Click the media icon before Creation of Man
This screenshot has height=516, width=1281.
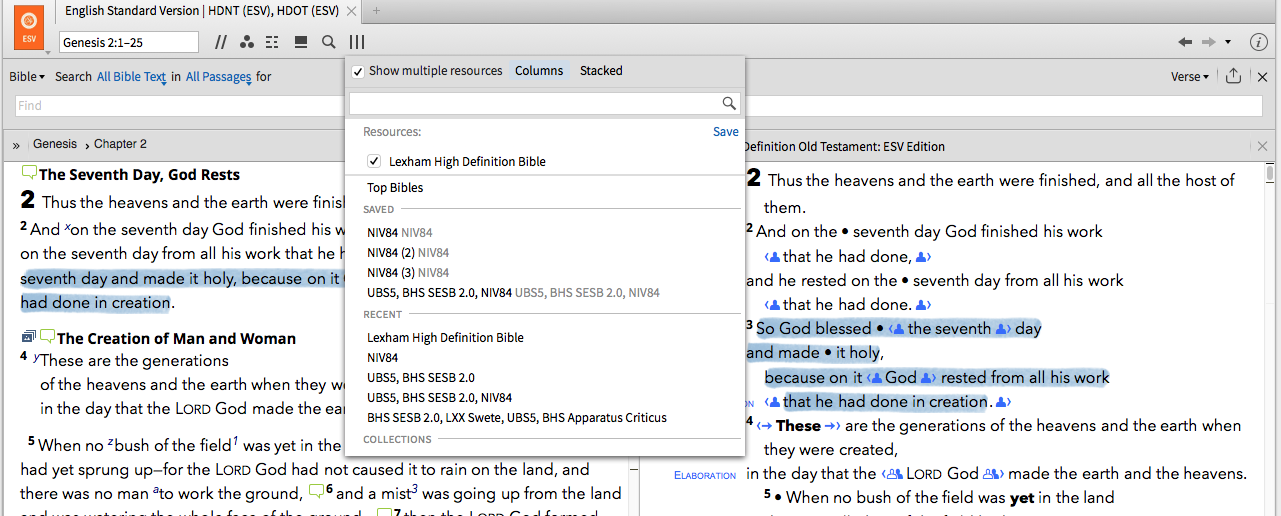click(x=29, y=337)
